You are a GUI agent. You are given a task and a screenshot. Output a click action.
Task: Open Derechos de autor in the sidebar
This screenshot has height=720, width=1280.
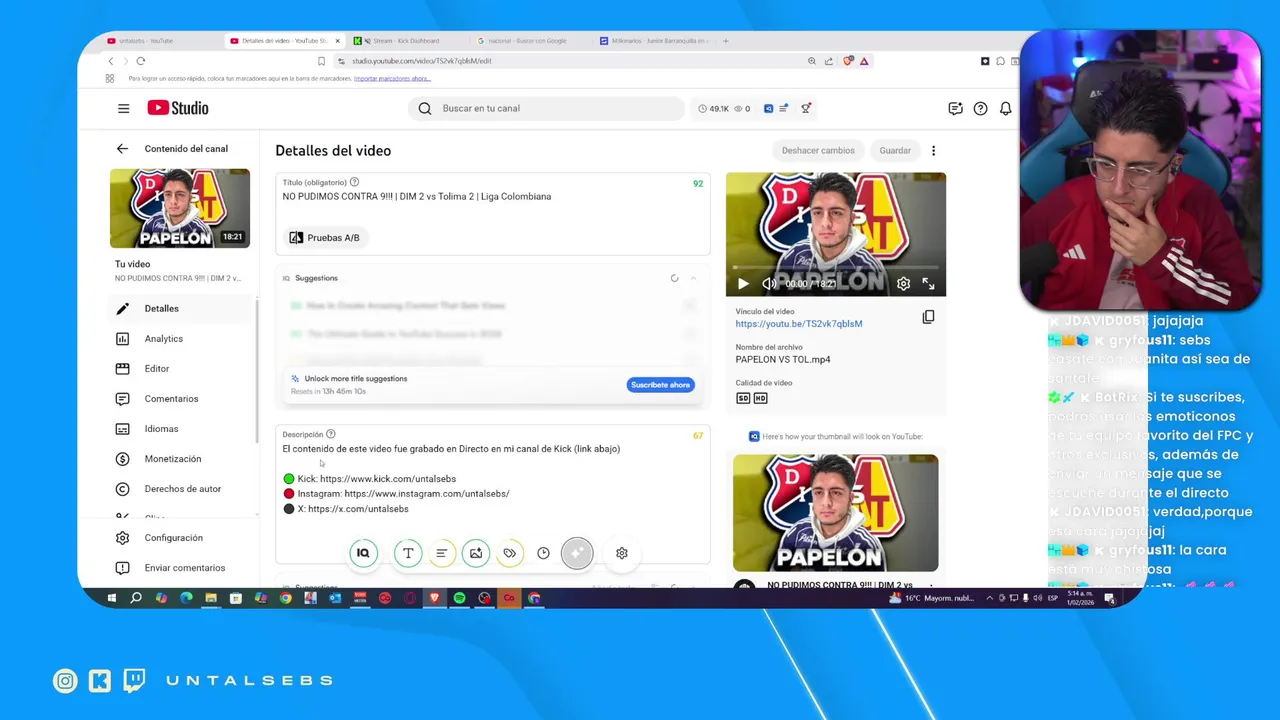point(182,488)
